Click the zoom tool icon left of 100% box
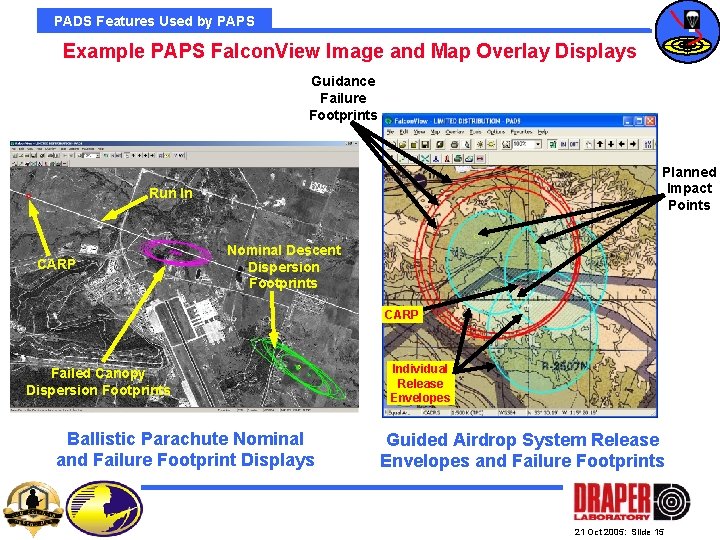The height and width of the screenshot is (540, 720). 506,145
